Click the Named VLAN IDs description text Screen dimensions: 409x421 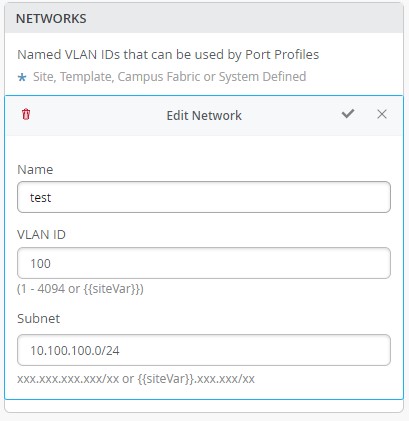[168, 55]
